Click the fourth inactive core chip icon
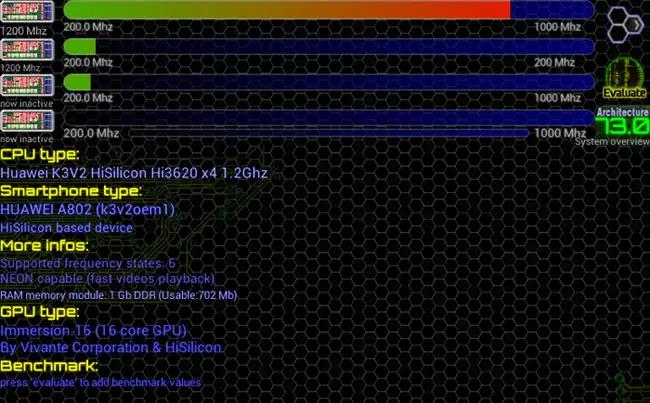 [27, 121]
